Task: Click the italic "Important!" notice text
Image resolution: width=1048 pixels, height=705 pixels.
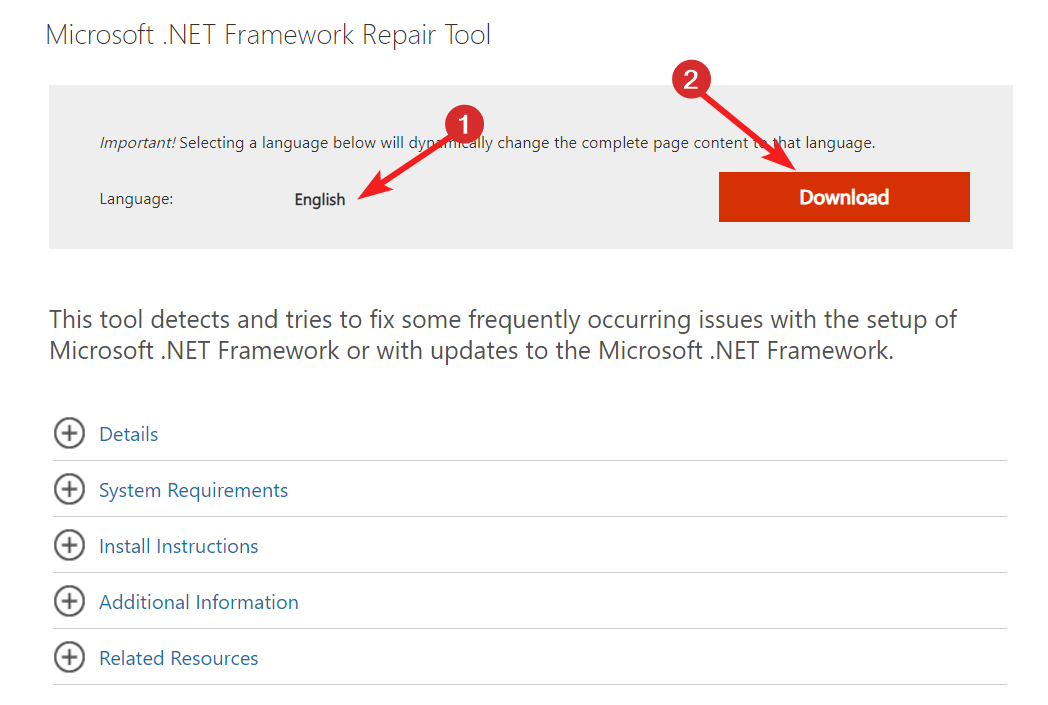Action: coord(137,143)
